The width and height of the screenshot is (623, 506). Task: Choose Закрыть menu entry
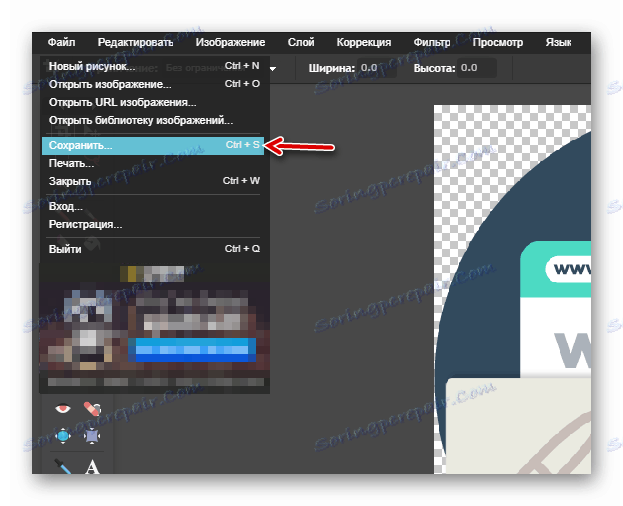(x=153, y=181)
